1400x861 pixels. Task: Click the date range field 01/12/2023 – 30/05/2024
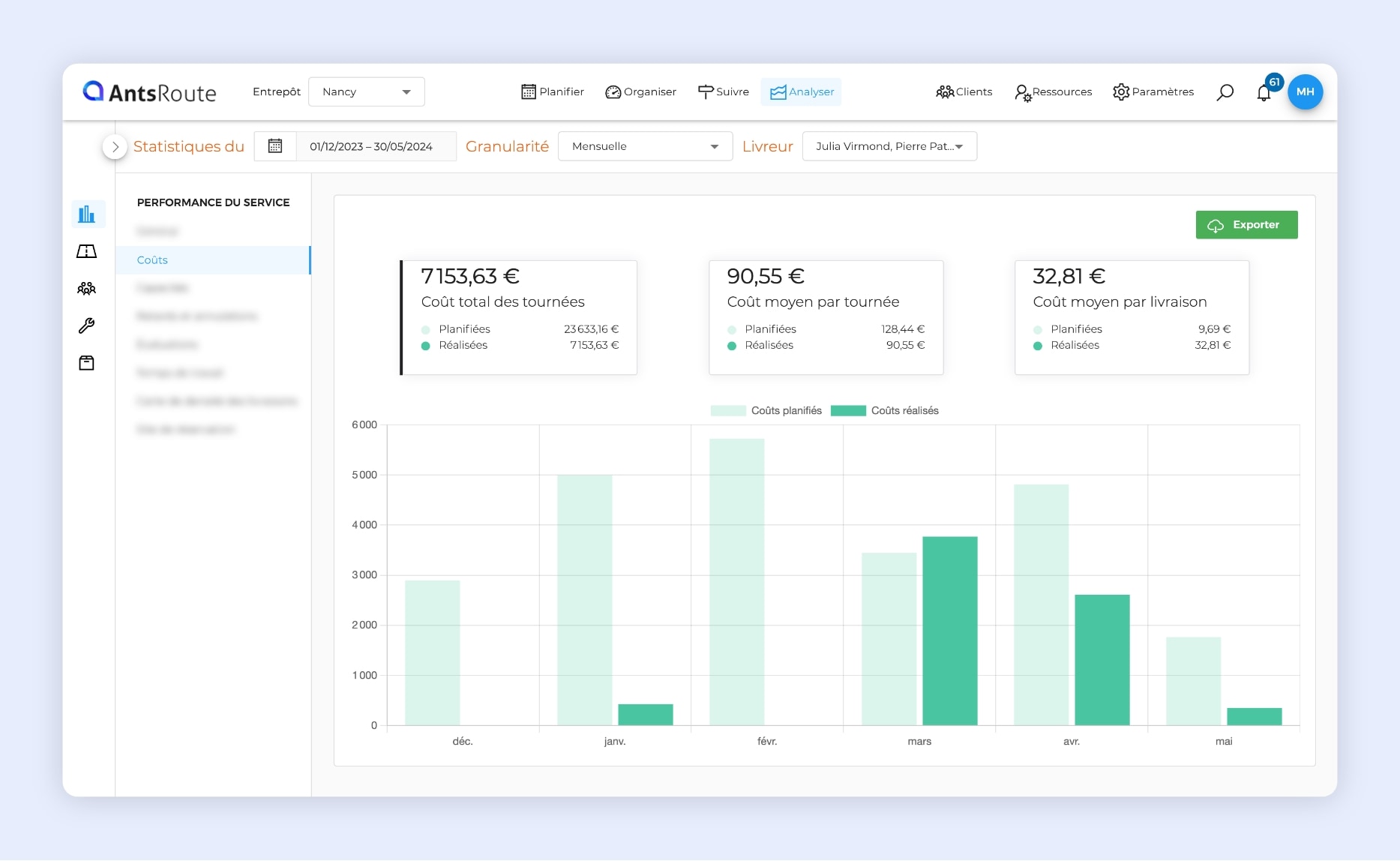tap(372, 146)
